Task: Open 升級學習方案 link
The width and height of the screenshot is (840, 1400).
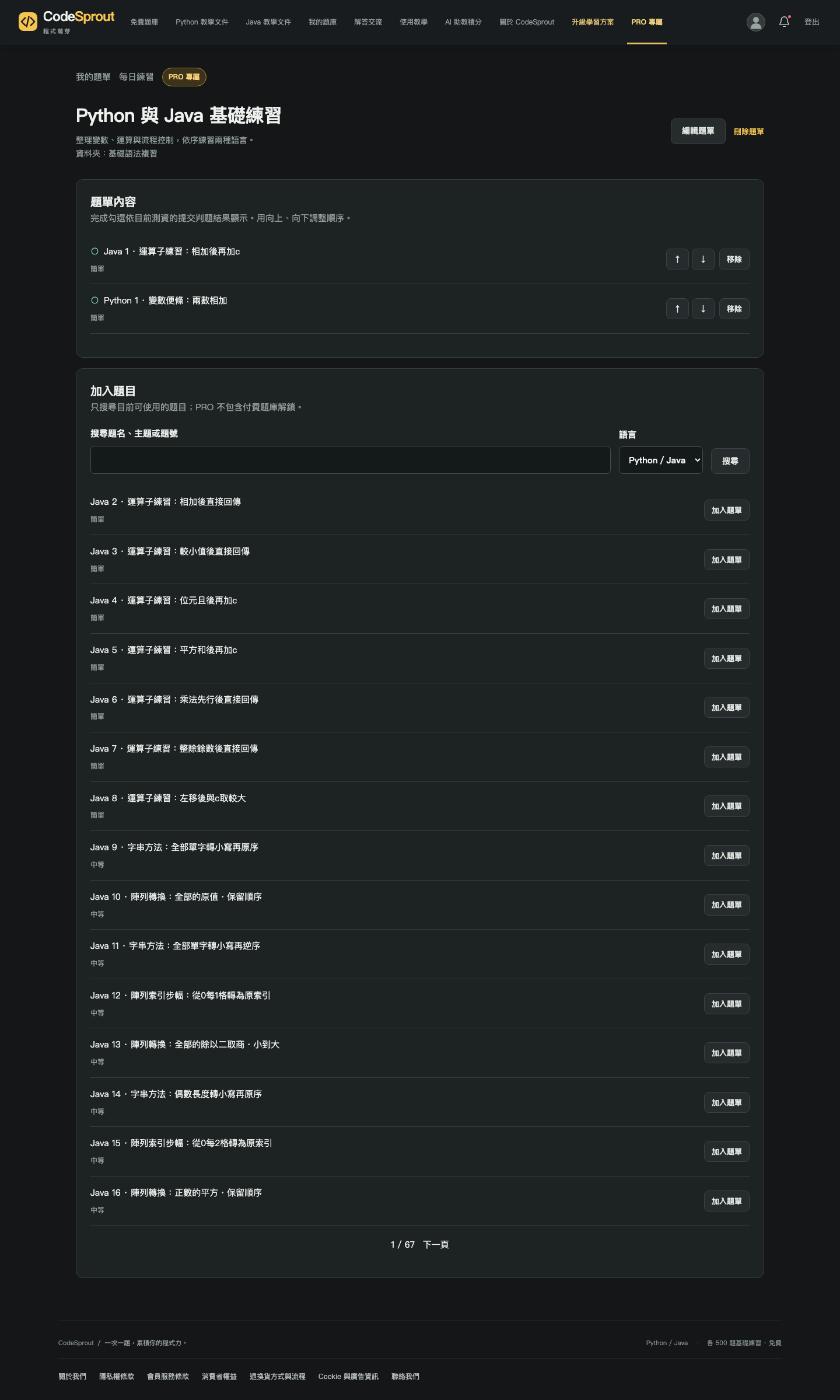Action: (x=593, y=22)
